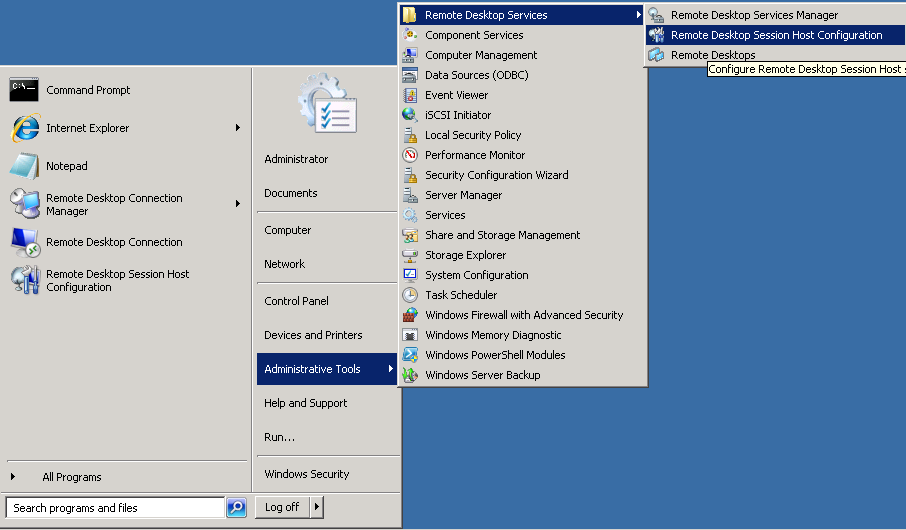Click the Local Security Policy icon

pyautogui.click(x=410, y=135)
